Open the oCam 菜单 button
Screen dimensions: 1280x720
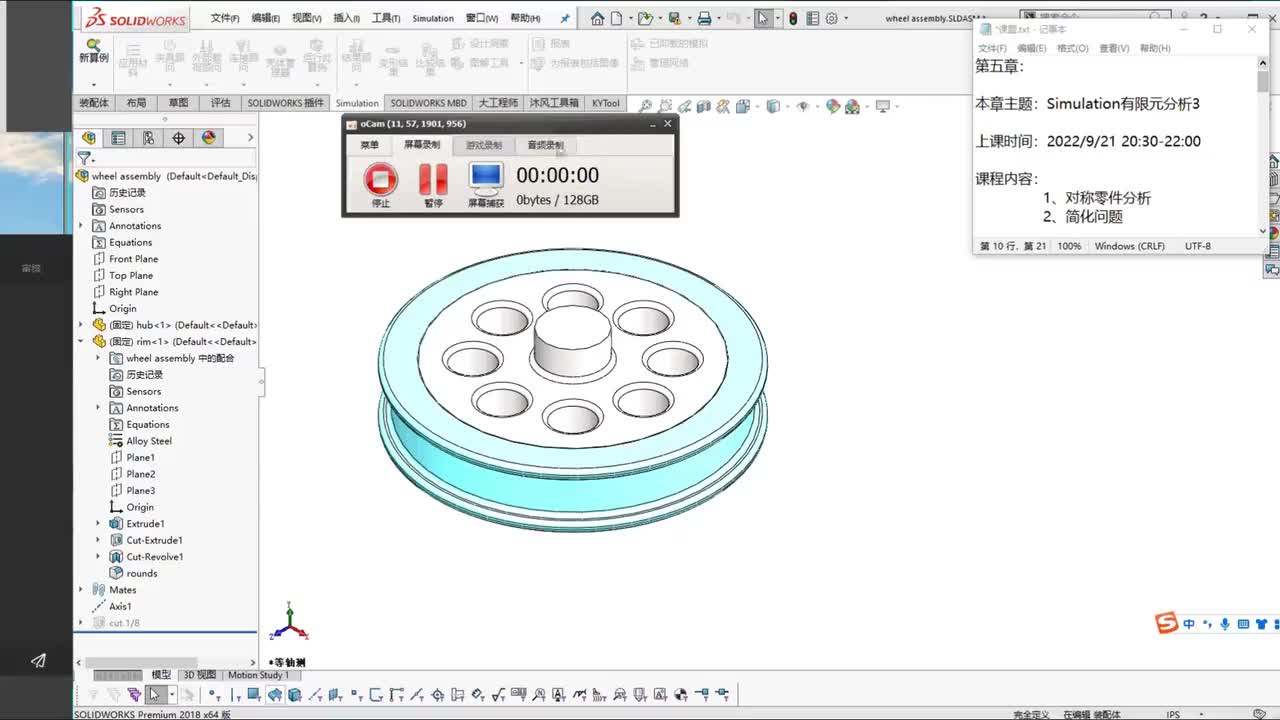pyautogui.click(x=370, y=145)
